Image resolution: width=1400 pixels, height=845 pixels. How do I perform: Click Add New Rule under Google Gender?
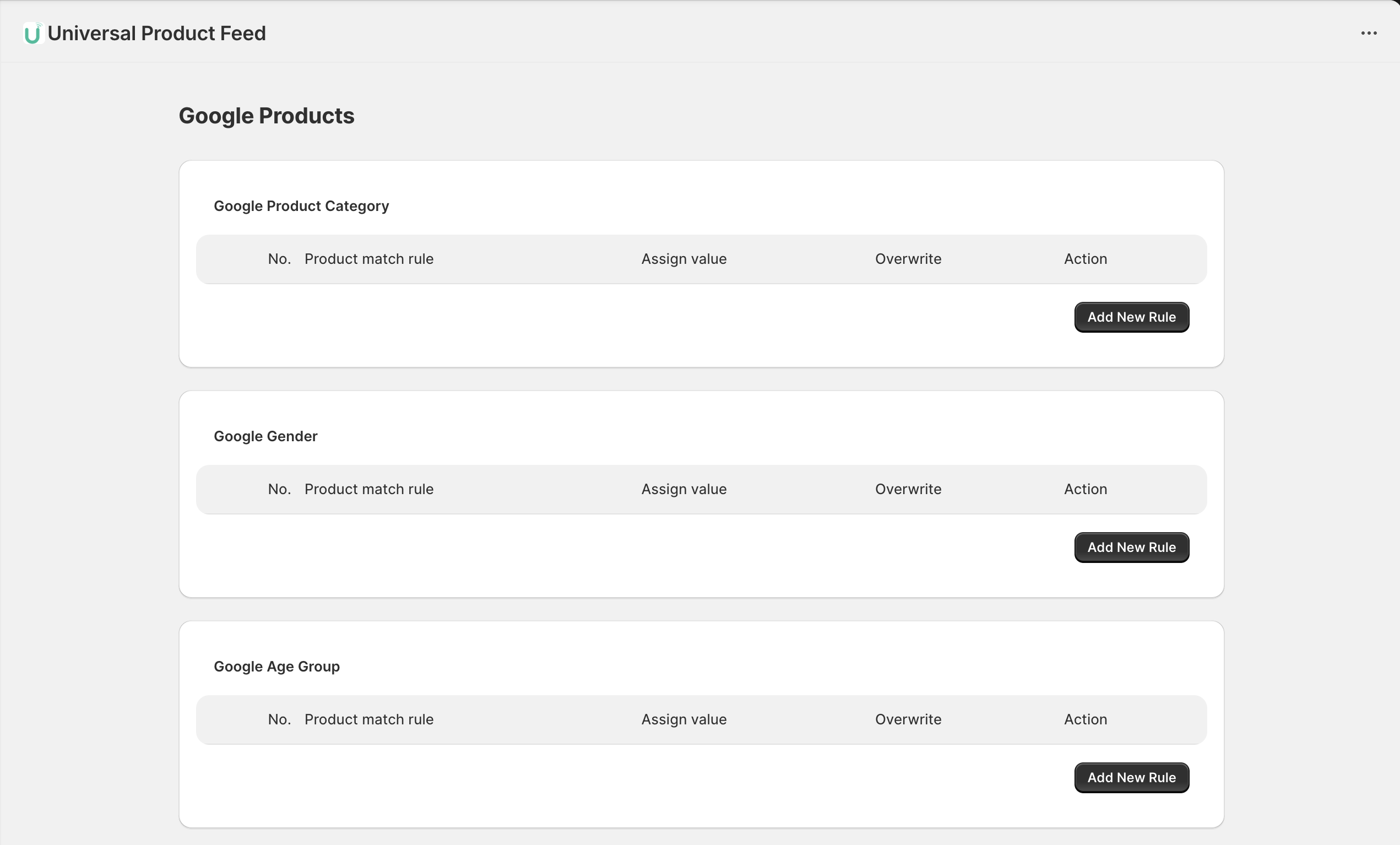point(1131,547)
